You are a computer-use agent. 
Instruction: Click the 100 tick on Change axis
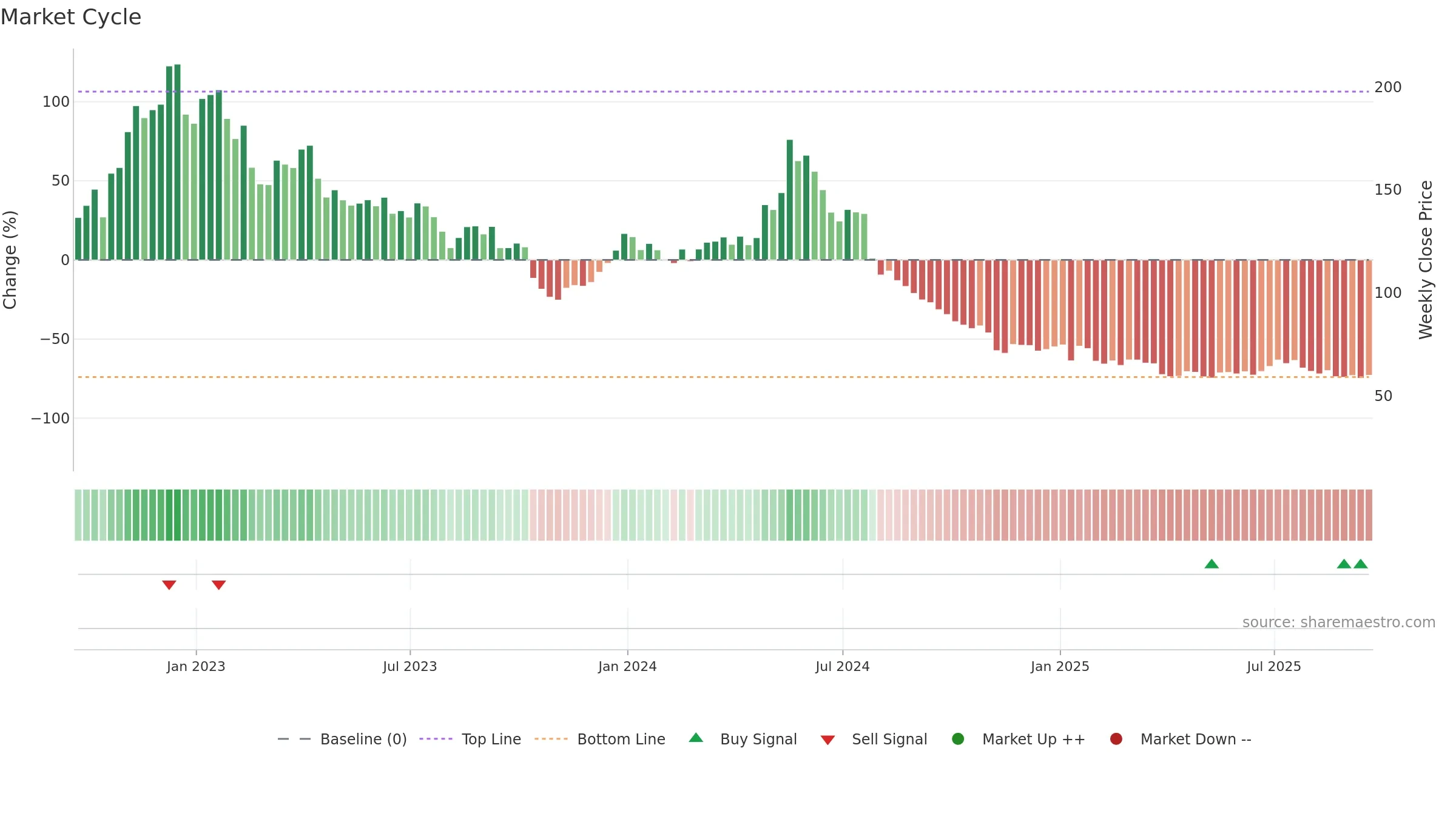coord(56,101)
